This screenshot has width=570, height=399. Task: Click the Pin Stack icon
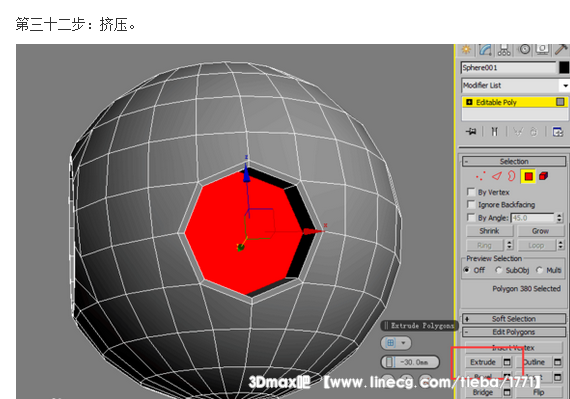471,131
